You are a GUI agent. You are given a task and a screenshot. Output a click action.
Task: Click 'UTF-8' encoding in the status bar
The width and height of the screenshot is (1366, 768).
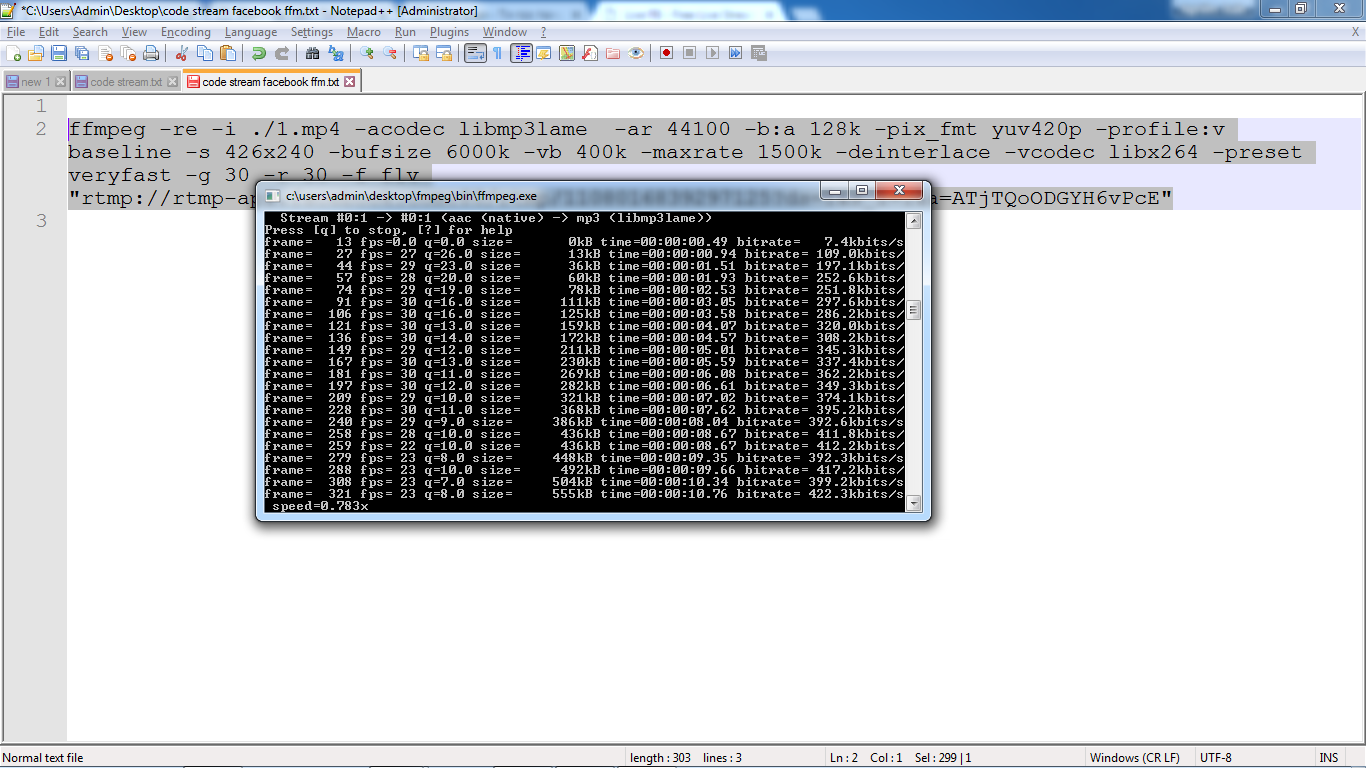(x=1216, y=758)
